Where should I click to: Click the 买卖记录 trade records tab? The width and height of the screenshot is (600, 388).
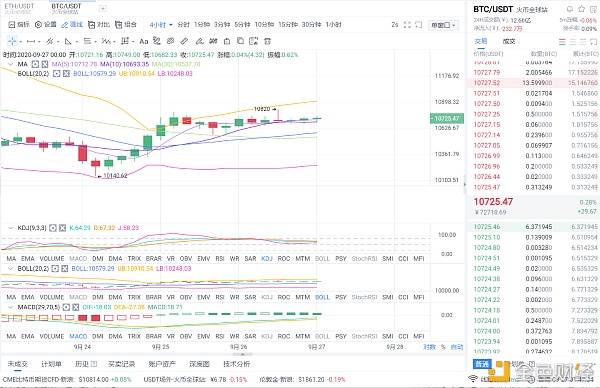(121, 364)
